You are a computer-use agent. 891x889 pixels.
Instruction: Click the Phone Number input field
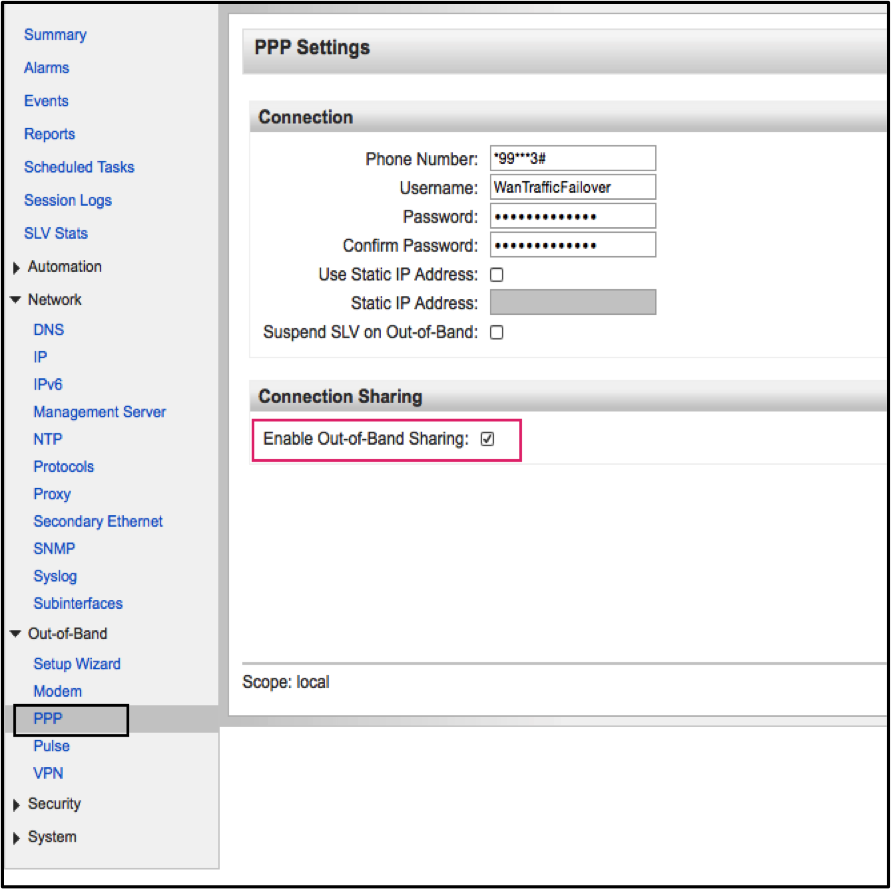572,158
